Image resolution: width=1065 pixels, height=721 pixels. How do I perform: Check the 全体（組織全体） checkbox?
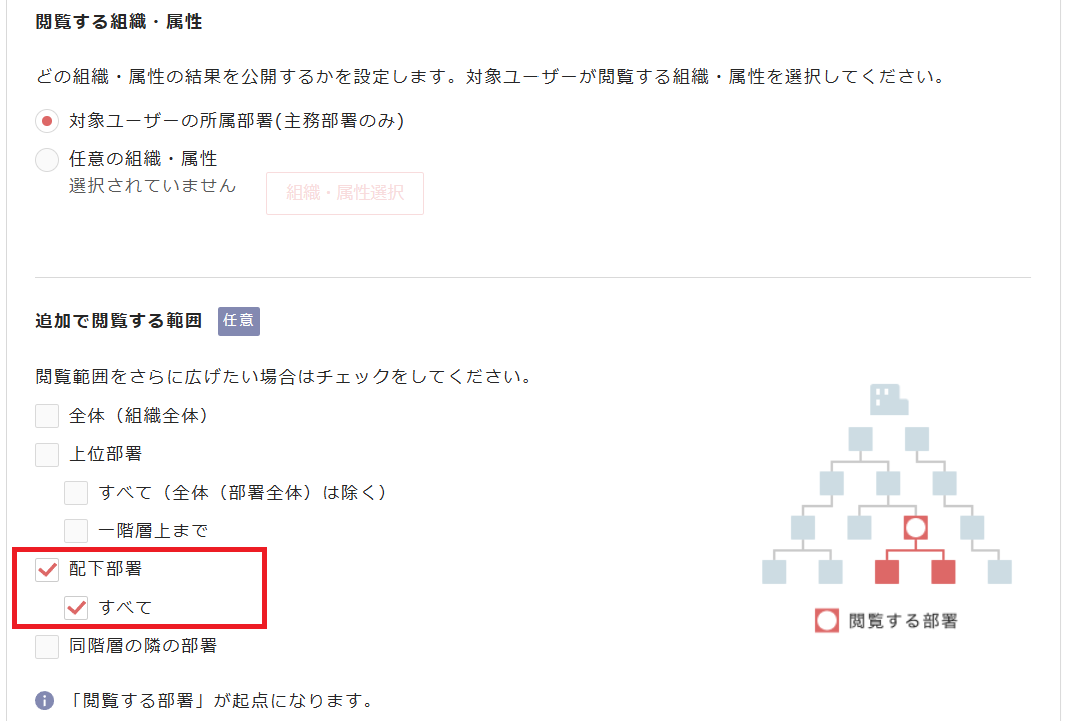pyautogui.click(x=47, y=416)
